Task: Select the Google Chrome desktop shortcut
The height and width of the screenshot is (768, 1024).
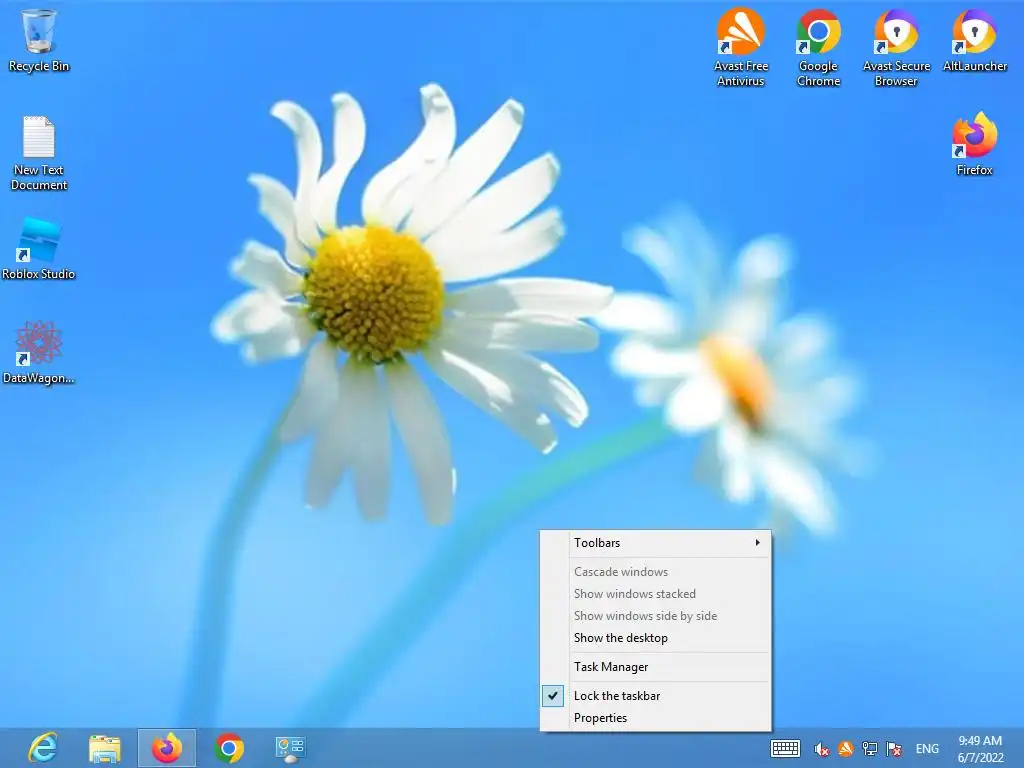Action: pyautogui.click(x=818, y=47)
